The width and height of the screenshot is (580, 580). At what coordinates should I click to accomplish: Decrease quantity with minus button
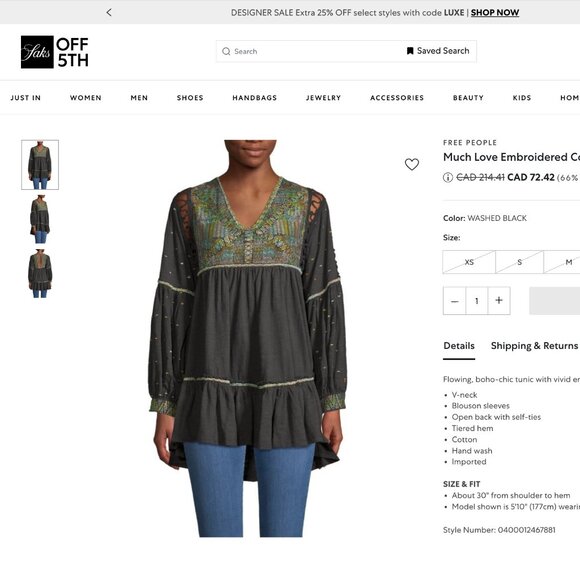click(x=455, y=301)
